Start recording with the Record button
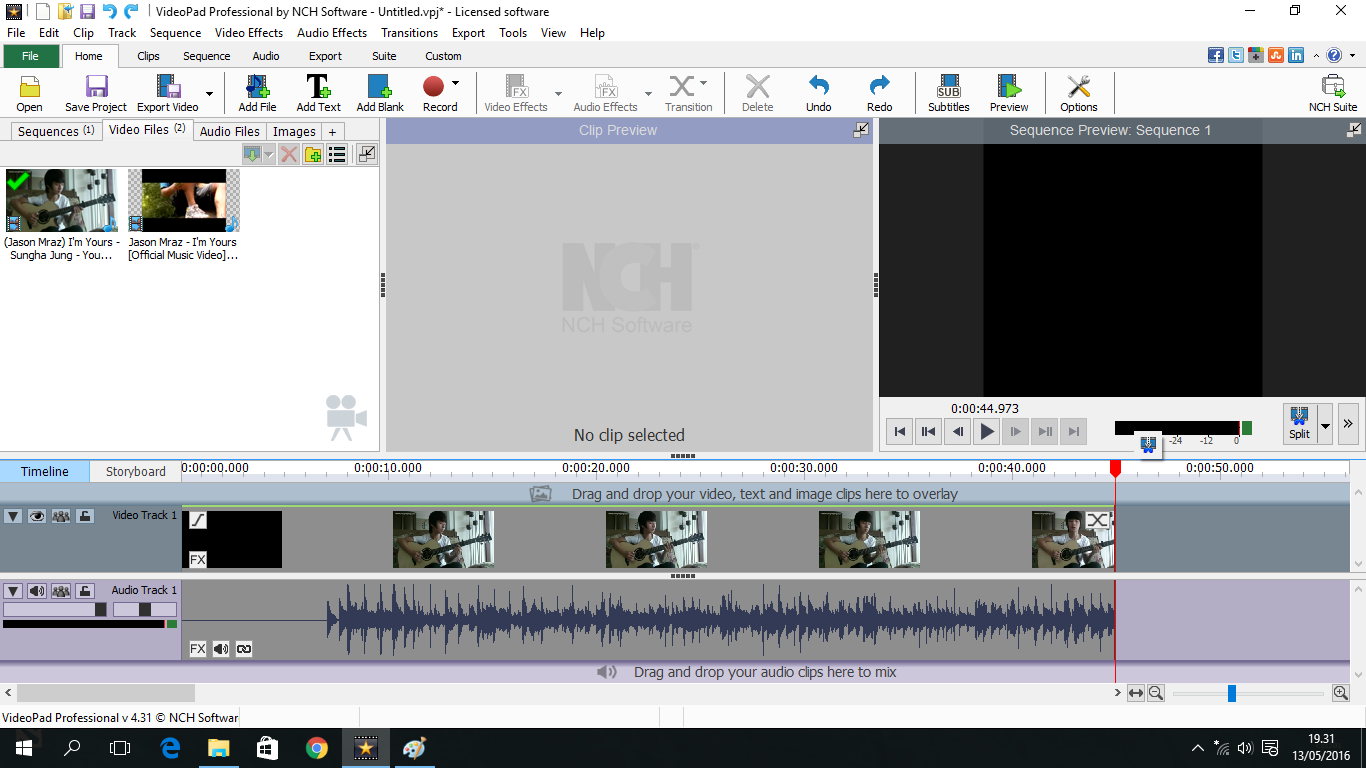Viewport: 1366px width, 768px height. 434,93
